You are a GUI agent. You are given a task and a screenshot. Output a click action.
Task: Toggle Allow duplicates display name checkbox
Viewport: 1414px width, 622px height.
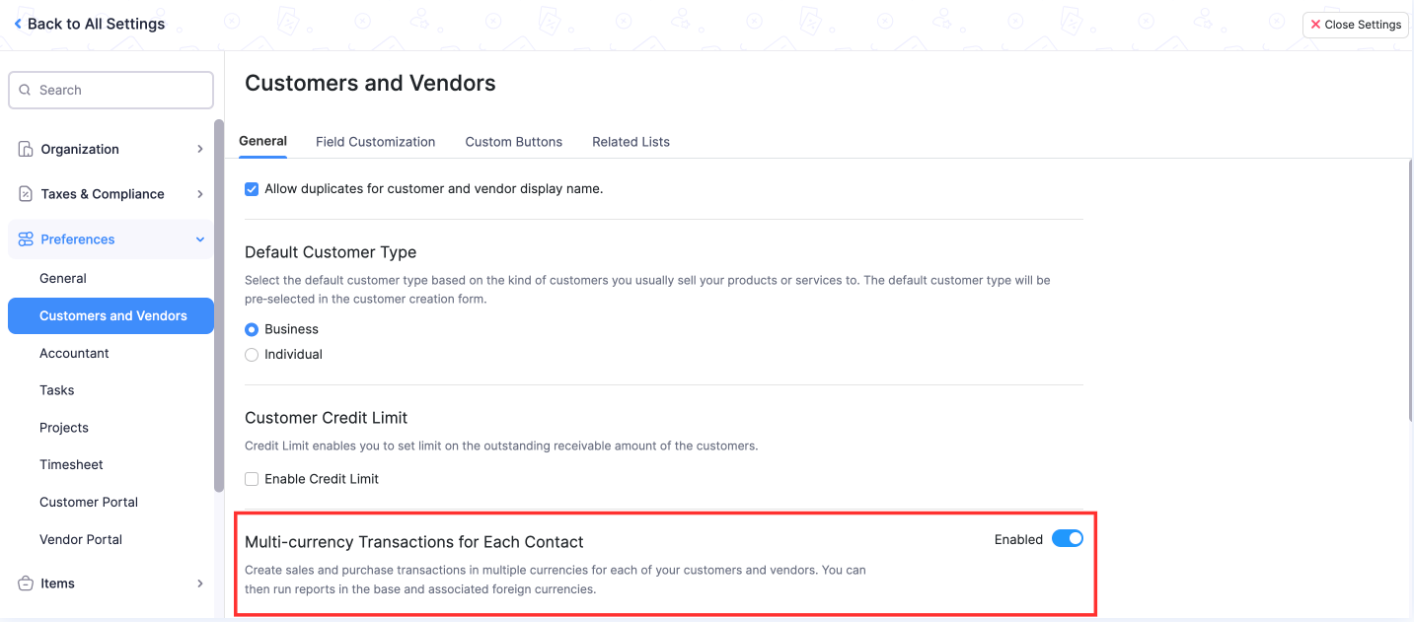pos(252,189)
